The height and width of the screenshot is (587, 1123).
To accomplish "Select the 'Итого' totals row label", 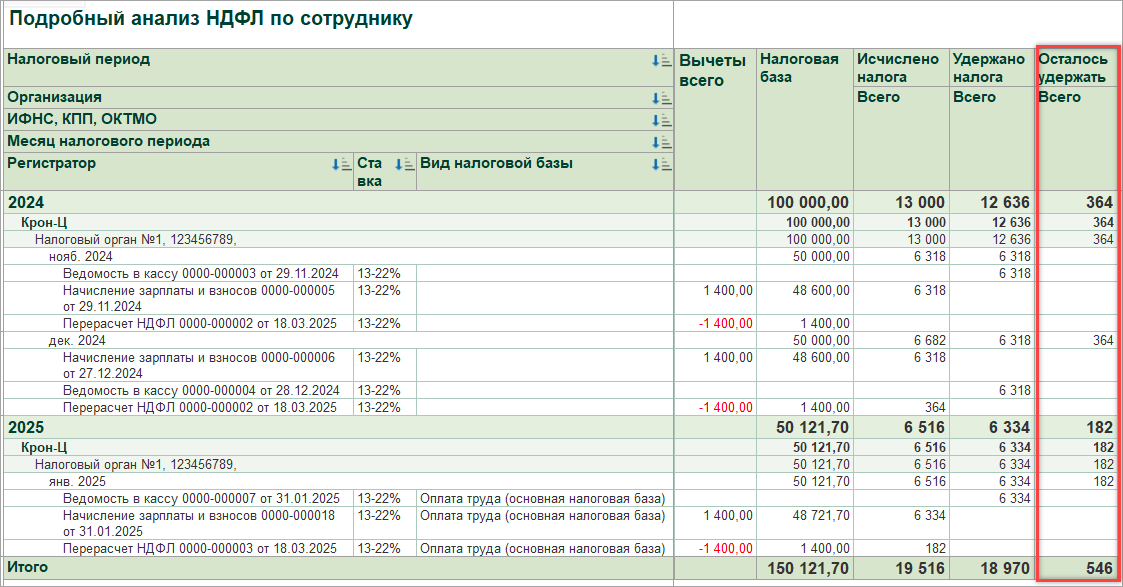I will coord(27,567).
